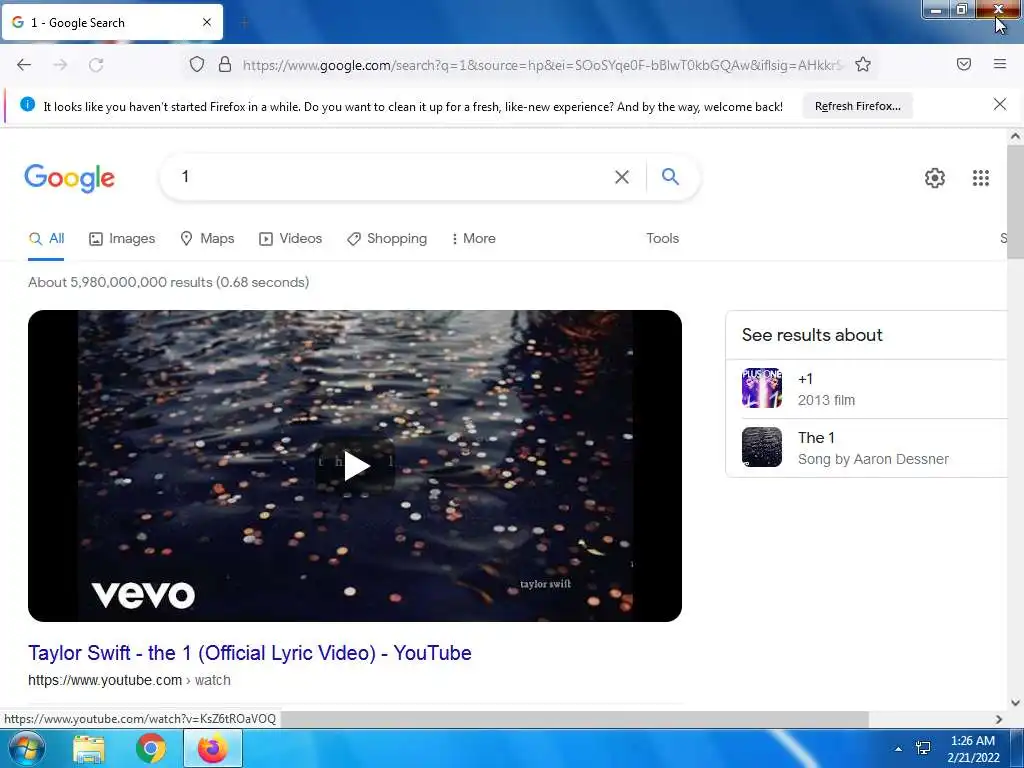Click inside the Google search field
This screenshot has width=1024, height=768.
point(392,176)
